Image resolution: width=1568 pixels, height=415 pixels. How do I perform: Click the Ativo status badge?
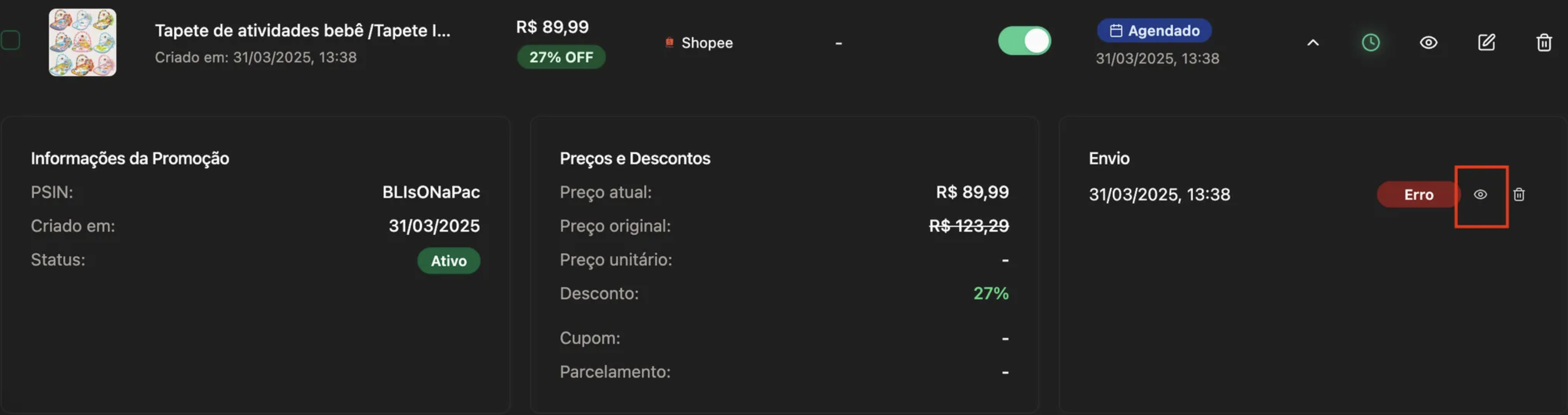point(448,261)
